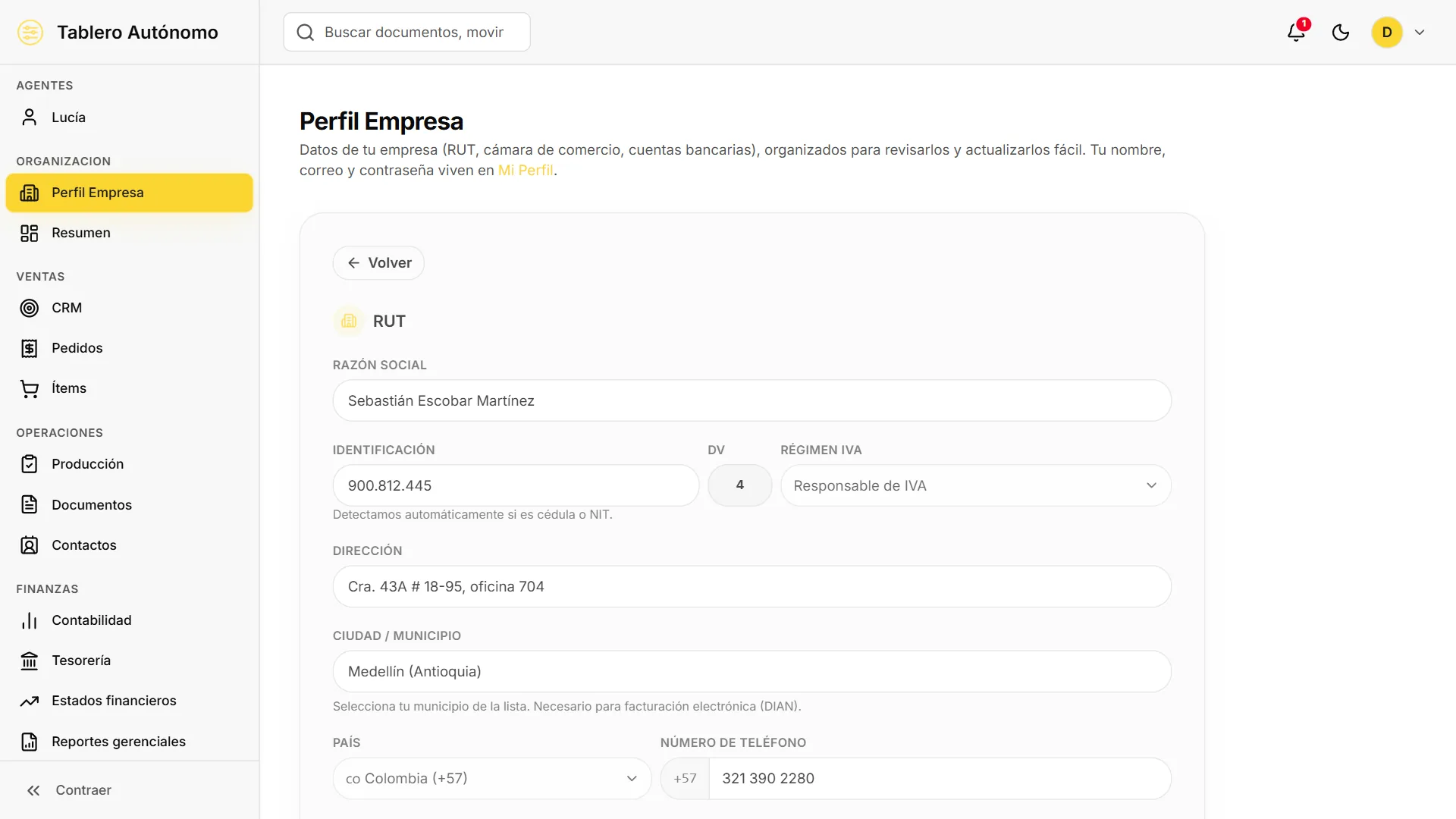Click the Régimen IVA chevron arrow

(x=1151, y=485)
